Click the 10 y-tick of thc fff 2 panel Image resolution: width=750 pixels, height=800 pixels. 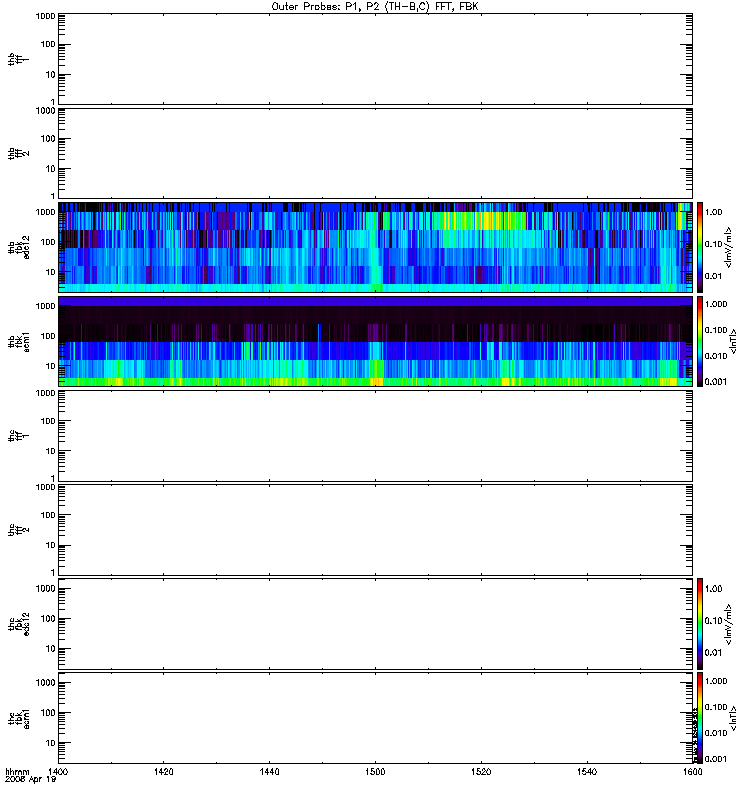51,545
